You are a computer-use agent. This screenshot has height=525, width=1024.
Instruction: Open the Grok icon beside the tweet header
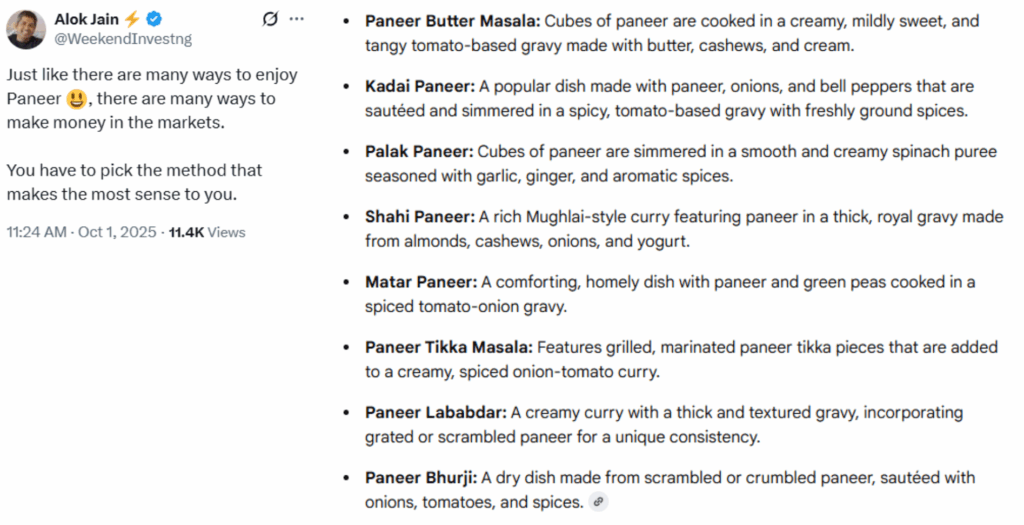[x=269, y=19]
